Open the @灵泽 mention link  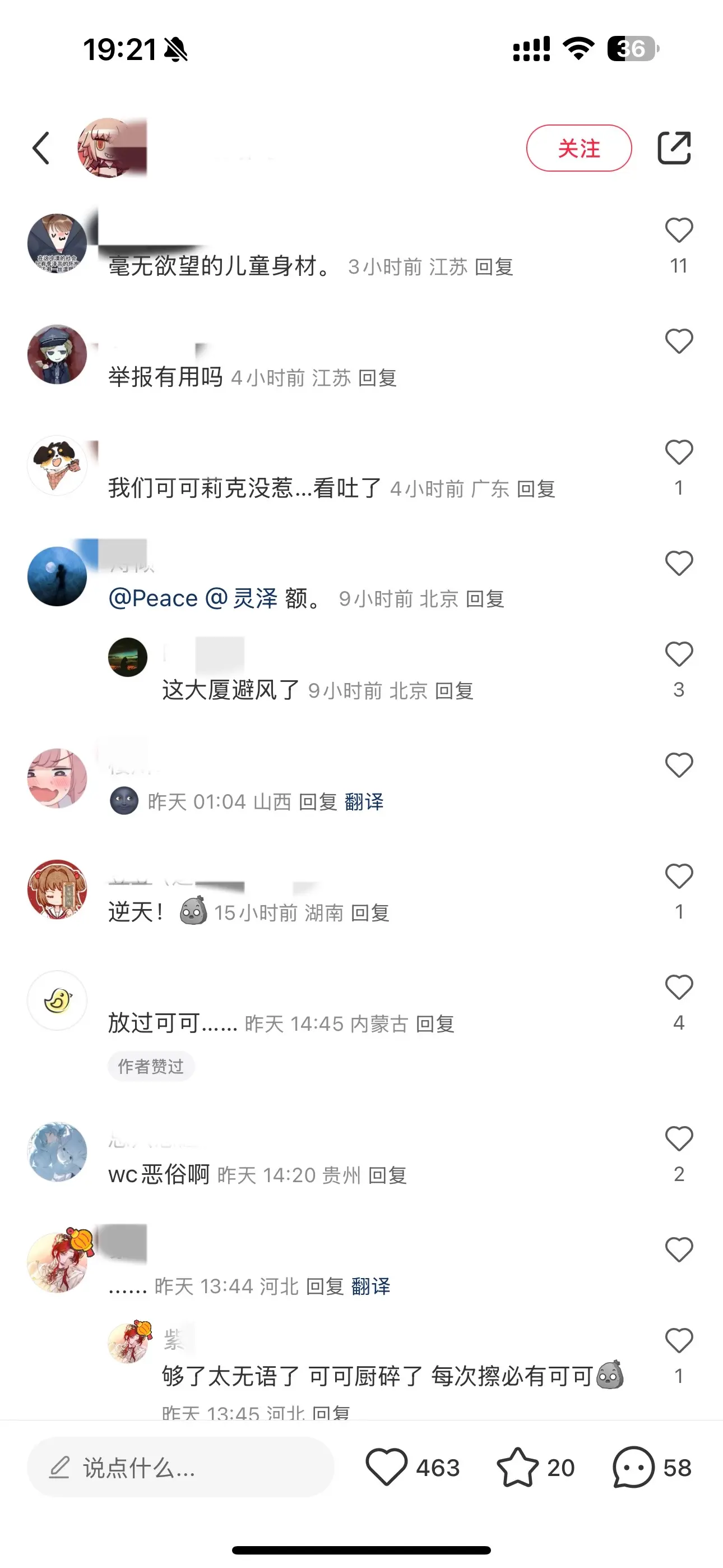click(x=241, y=598)
